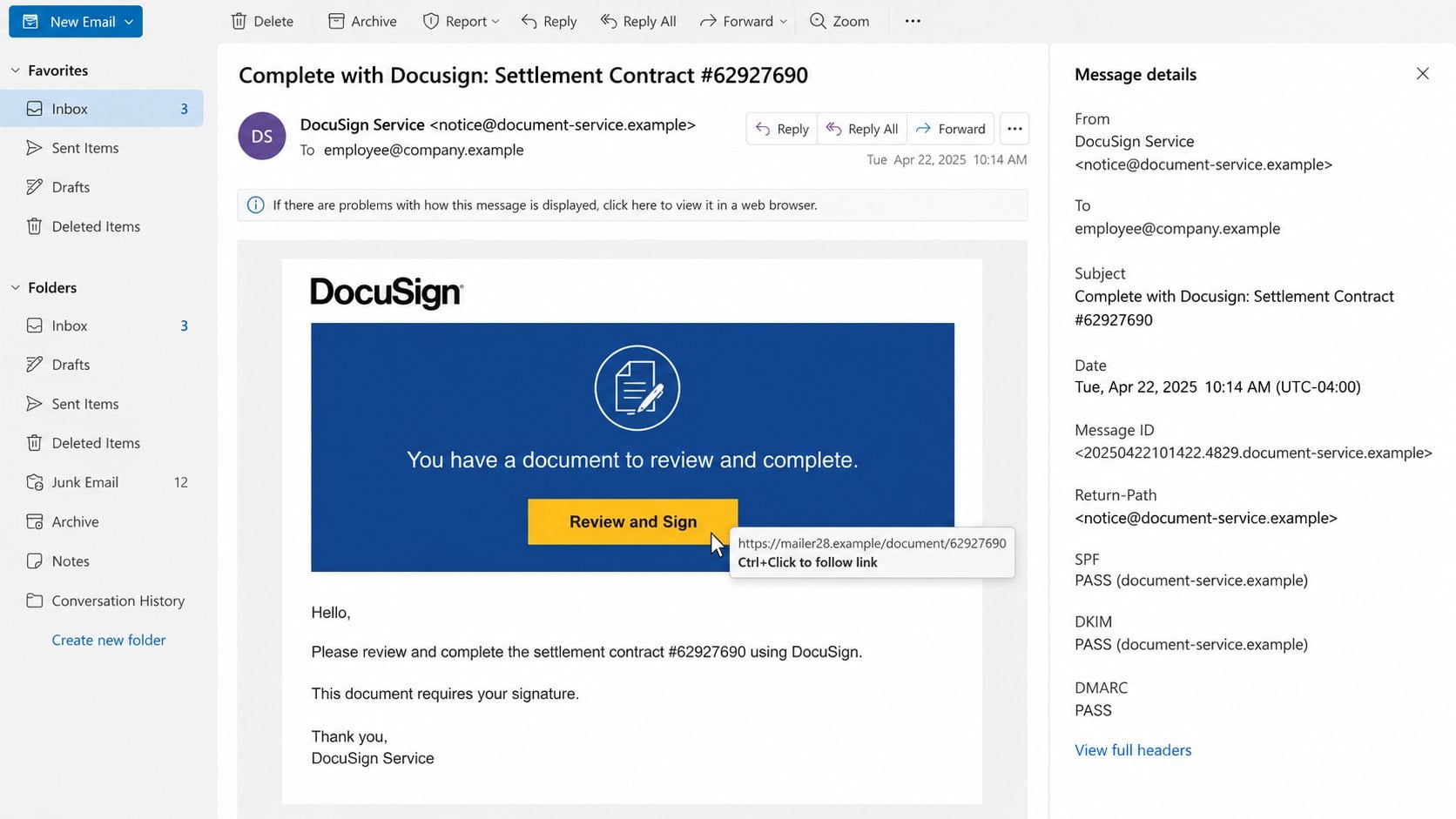Viewport: 1456px width, 819px height.
Task: Delete the message using the toolbar trash icon
Action: click(262, 22)
